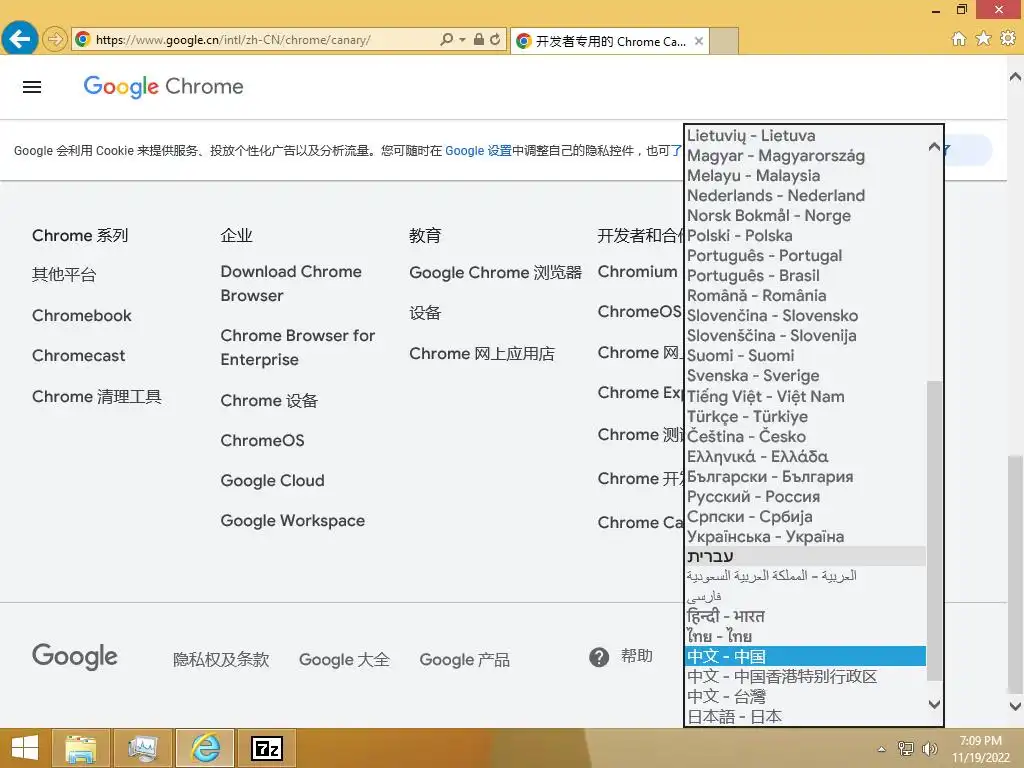Click the Google footer logo
This screenshot has height=768, width=1024.
coord(74,656)
